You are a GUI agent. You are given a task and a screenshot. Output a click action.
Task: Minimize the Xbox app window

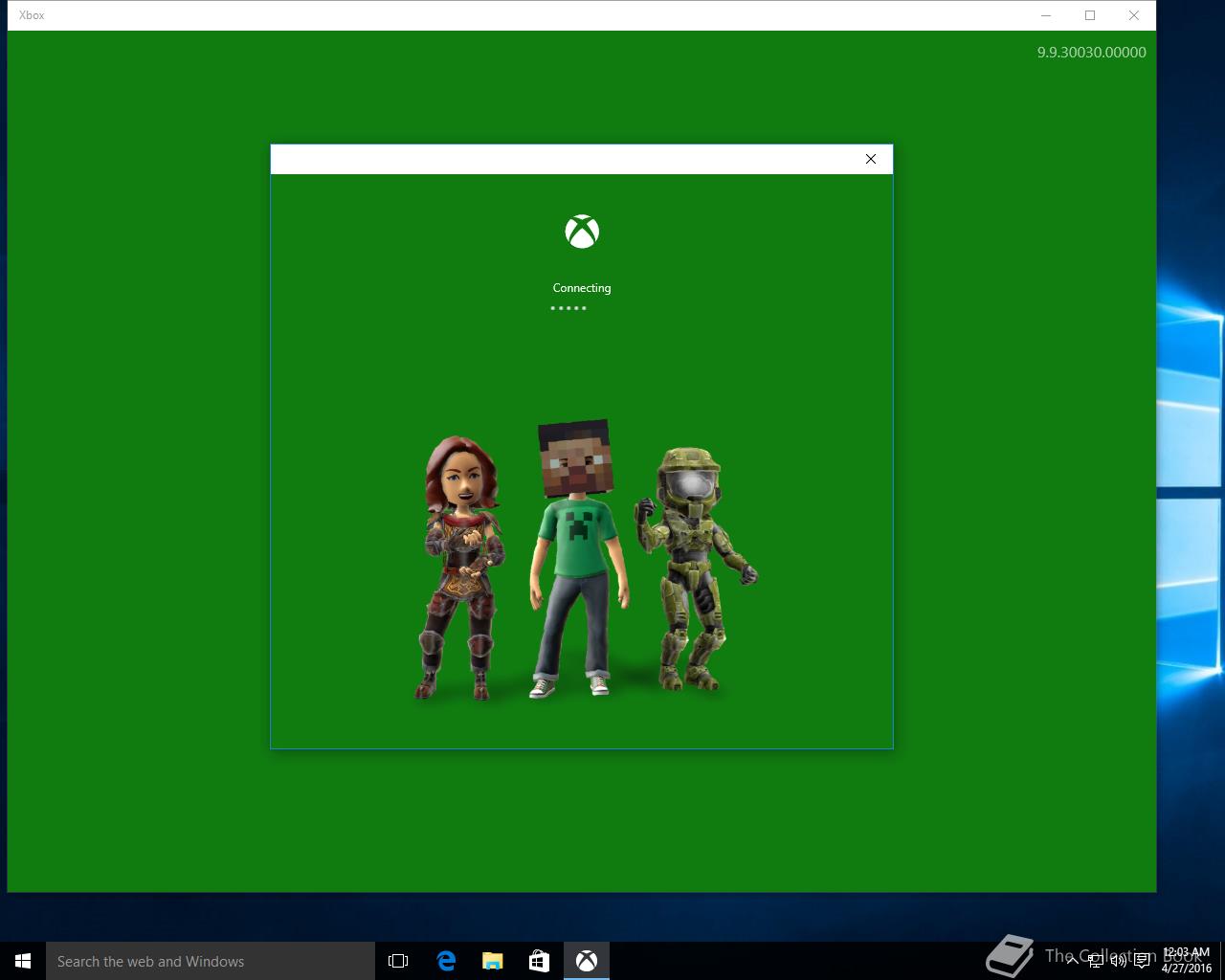point(1046,15)
